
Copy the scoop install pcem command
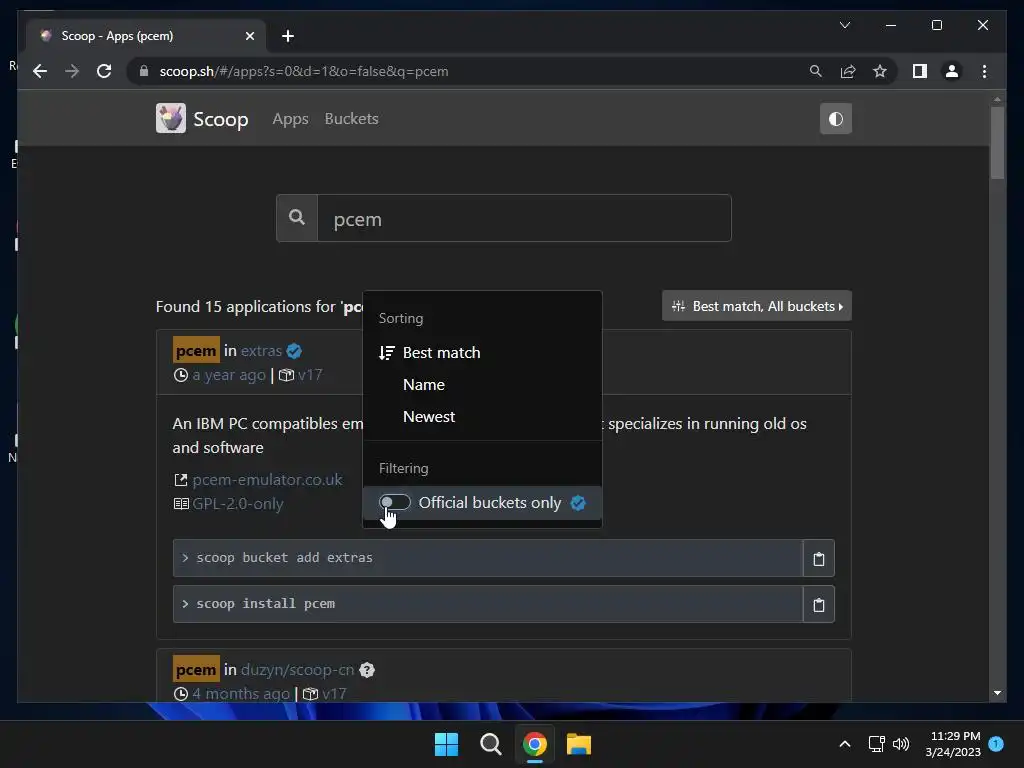point(818,604)
